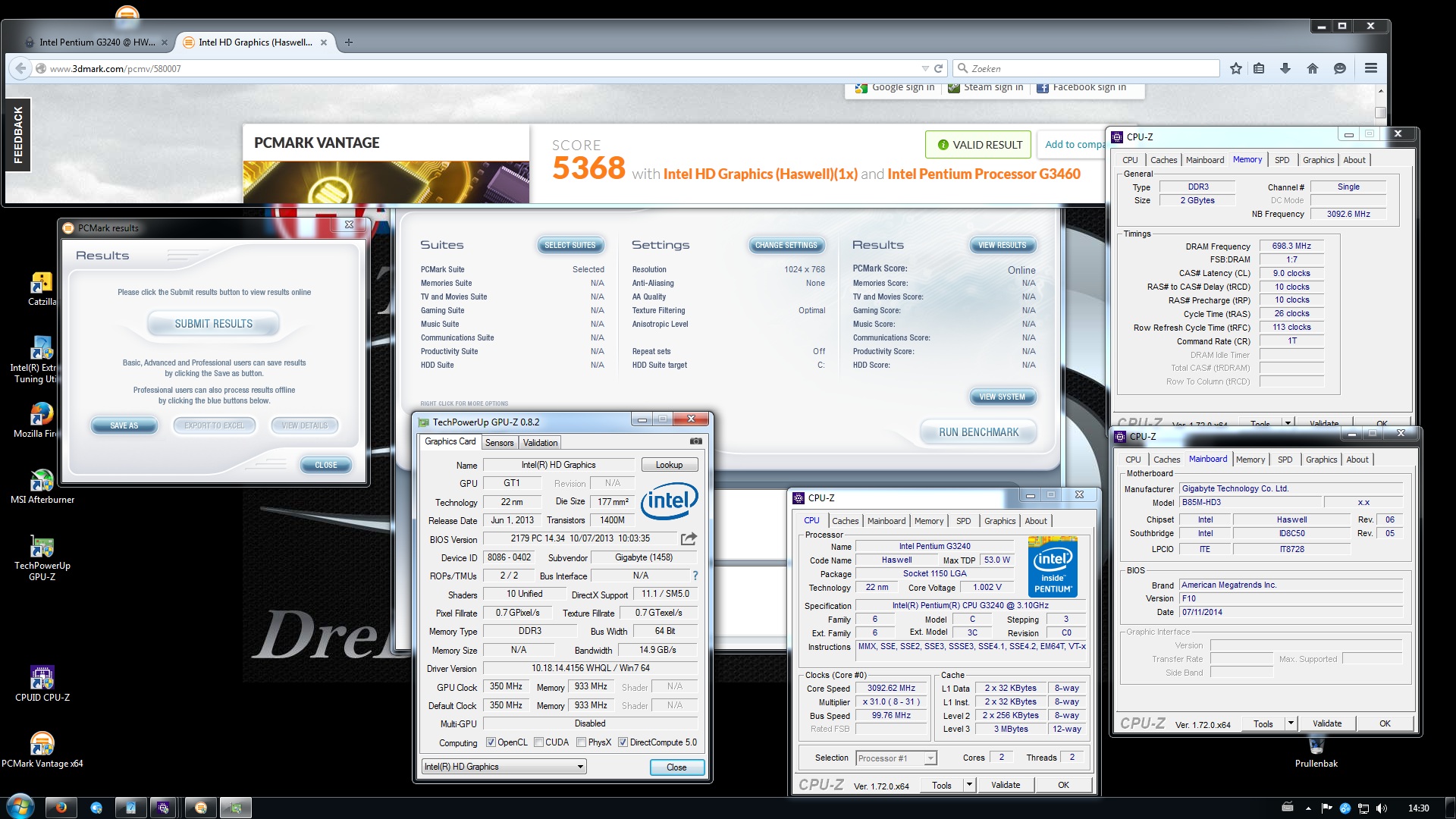Click the Firefox bookmarks list icon
The image size is (1456, 819).
[x=1259, y=68]
